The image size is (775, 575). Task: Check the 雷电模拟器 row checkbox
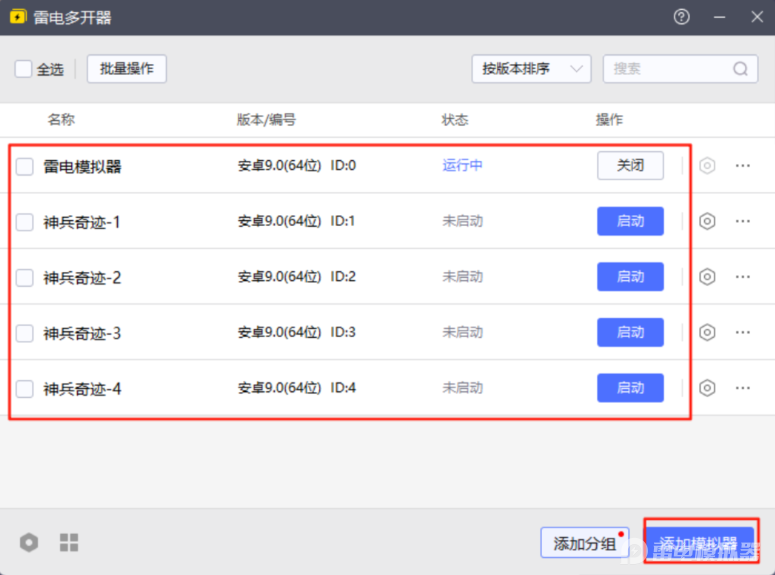click(25, 167)
